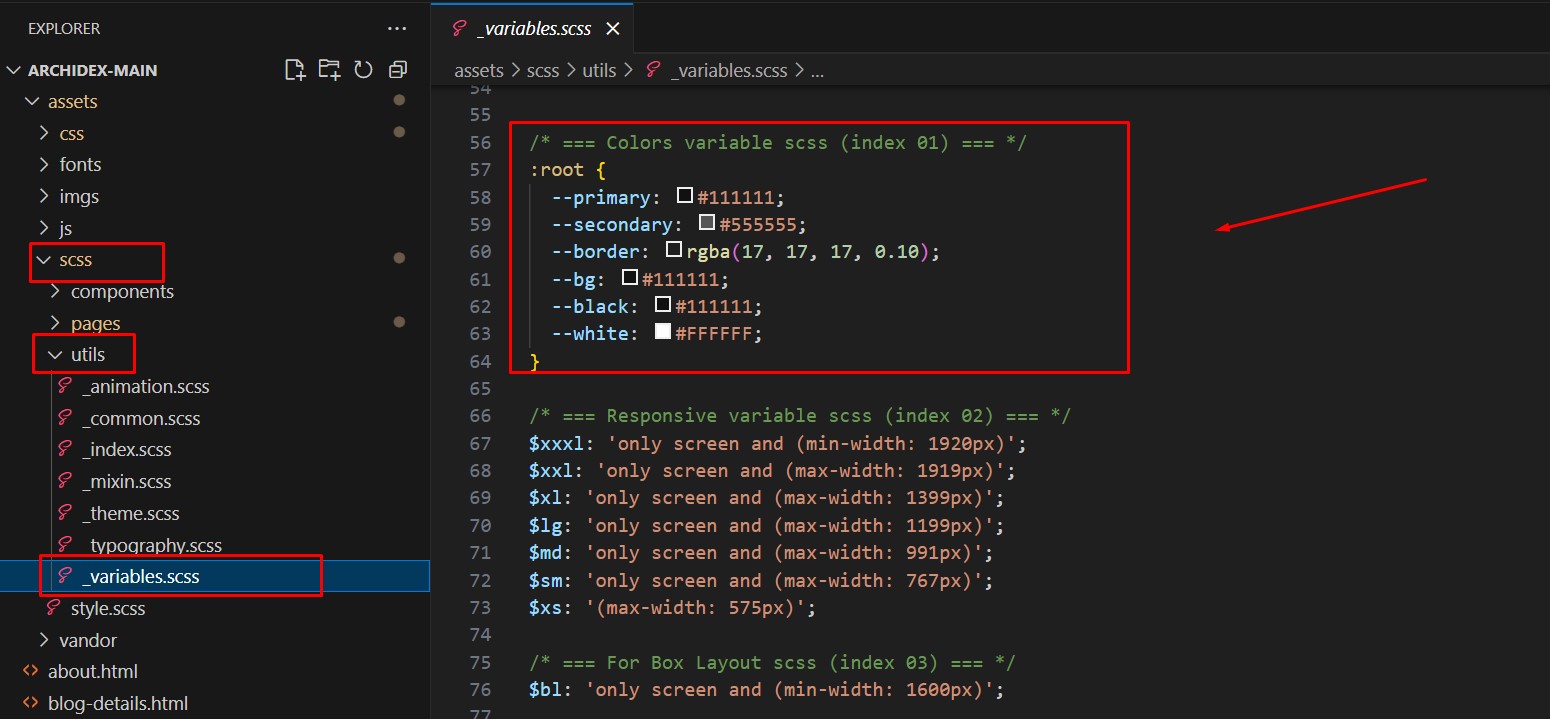Click the scss breadcrumb segment
Viewport: 1550px width, 719px height.
pyautogui.click(x=543, y=70)
